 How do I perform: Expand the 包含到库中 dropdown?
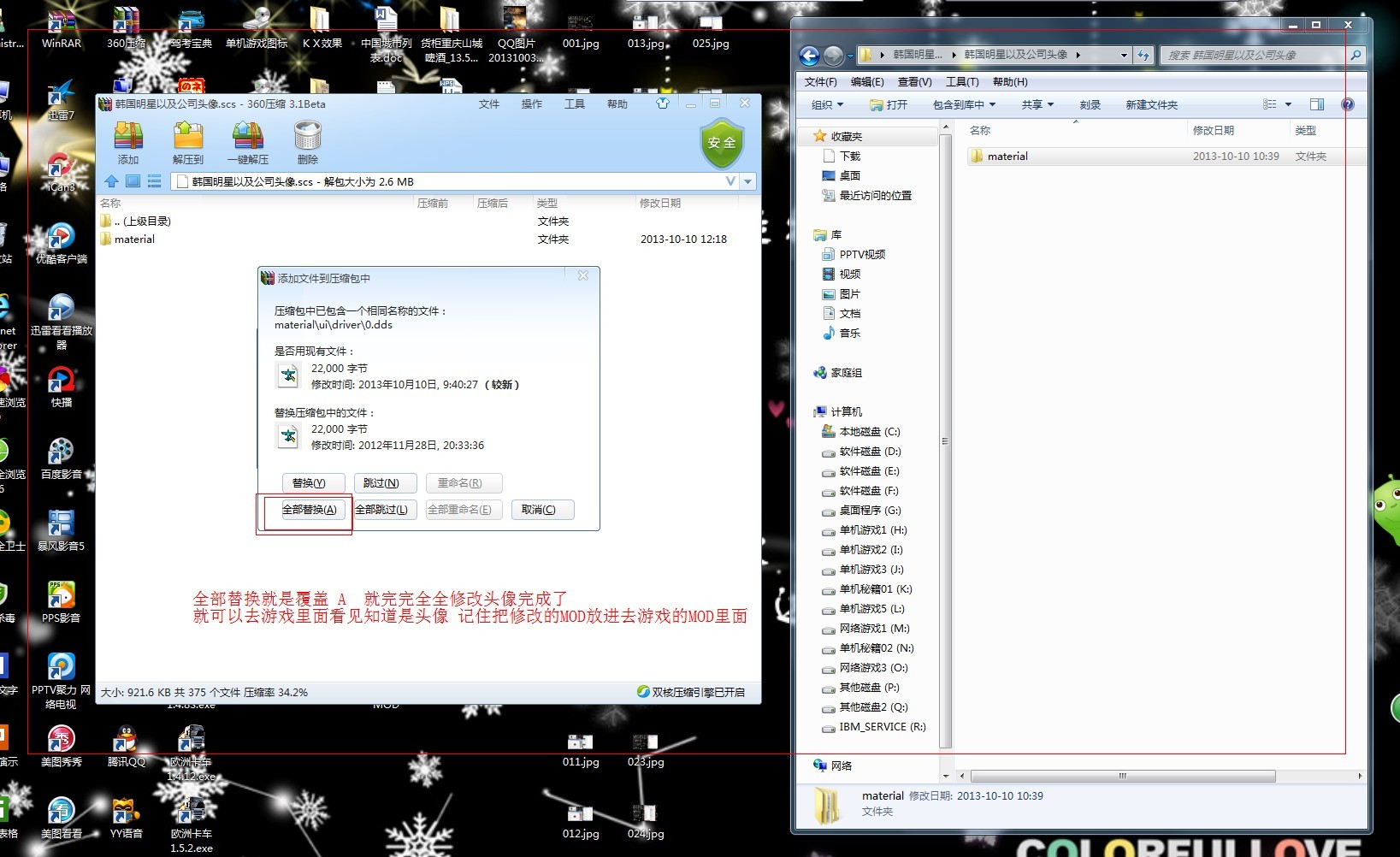tap(964, 104)
